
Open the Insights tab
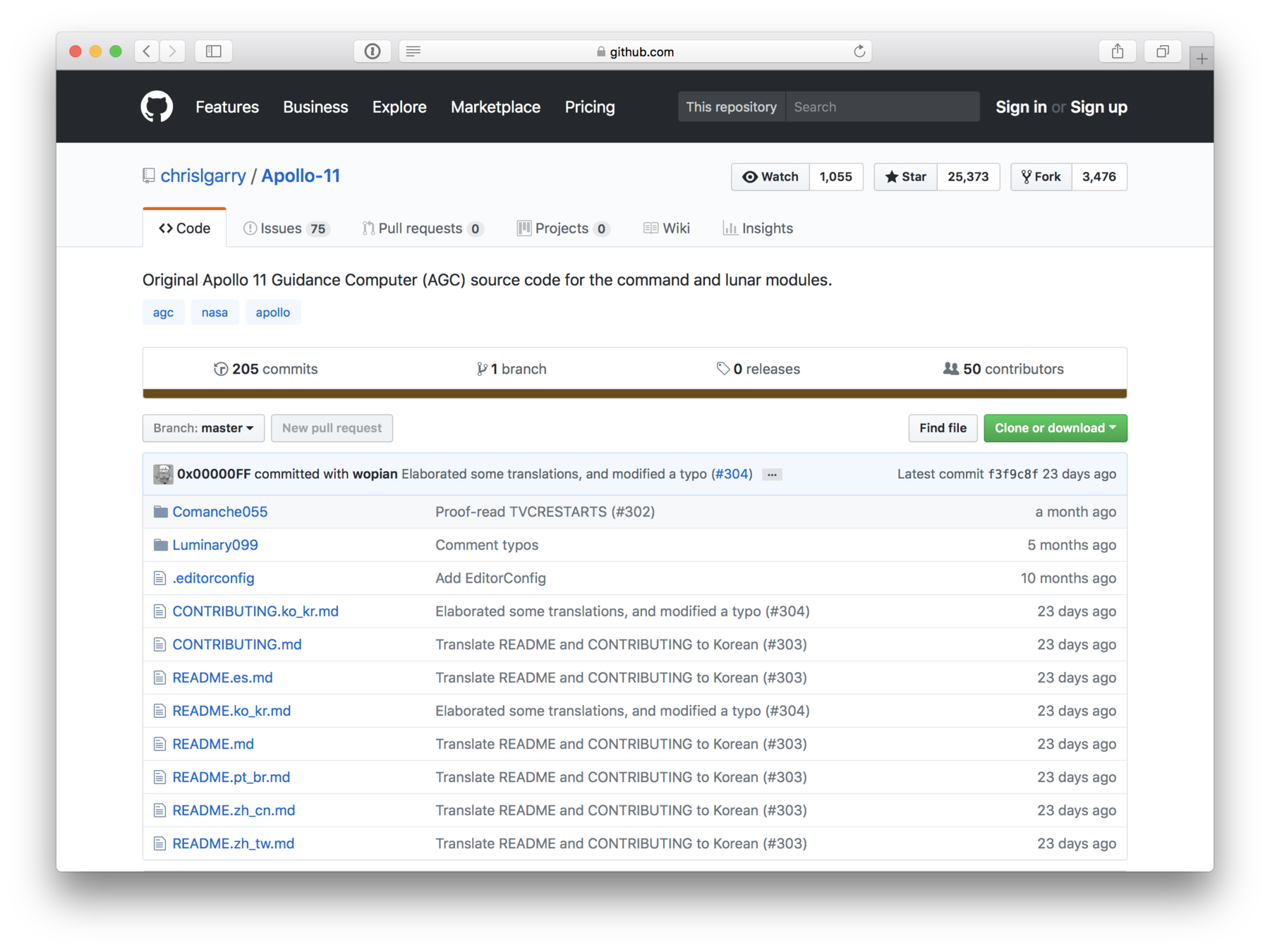(x=758, y=228)
